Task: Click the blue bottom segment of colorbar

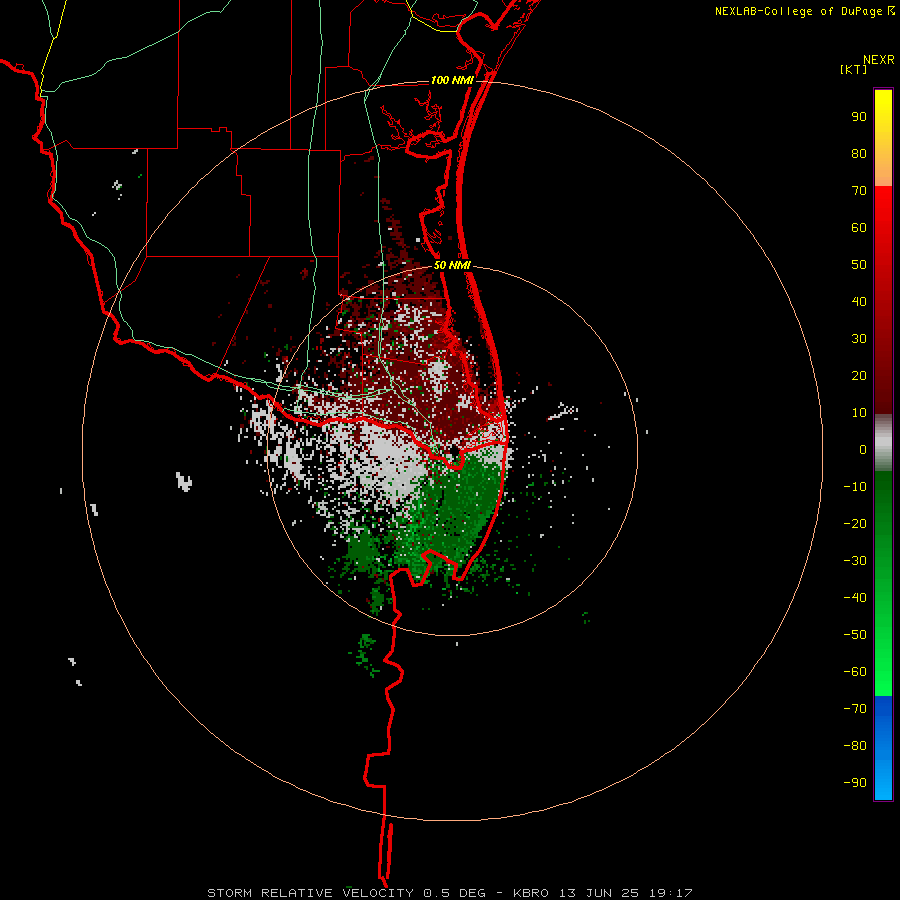Action: 883,748
